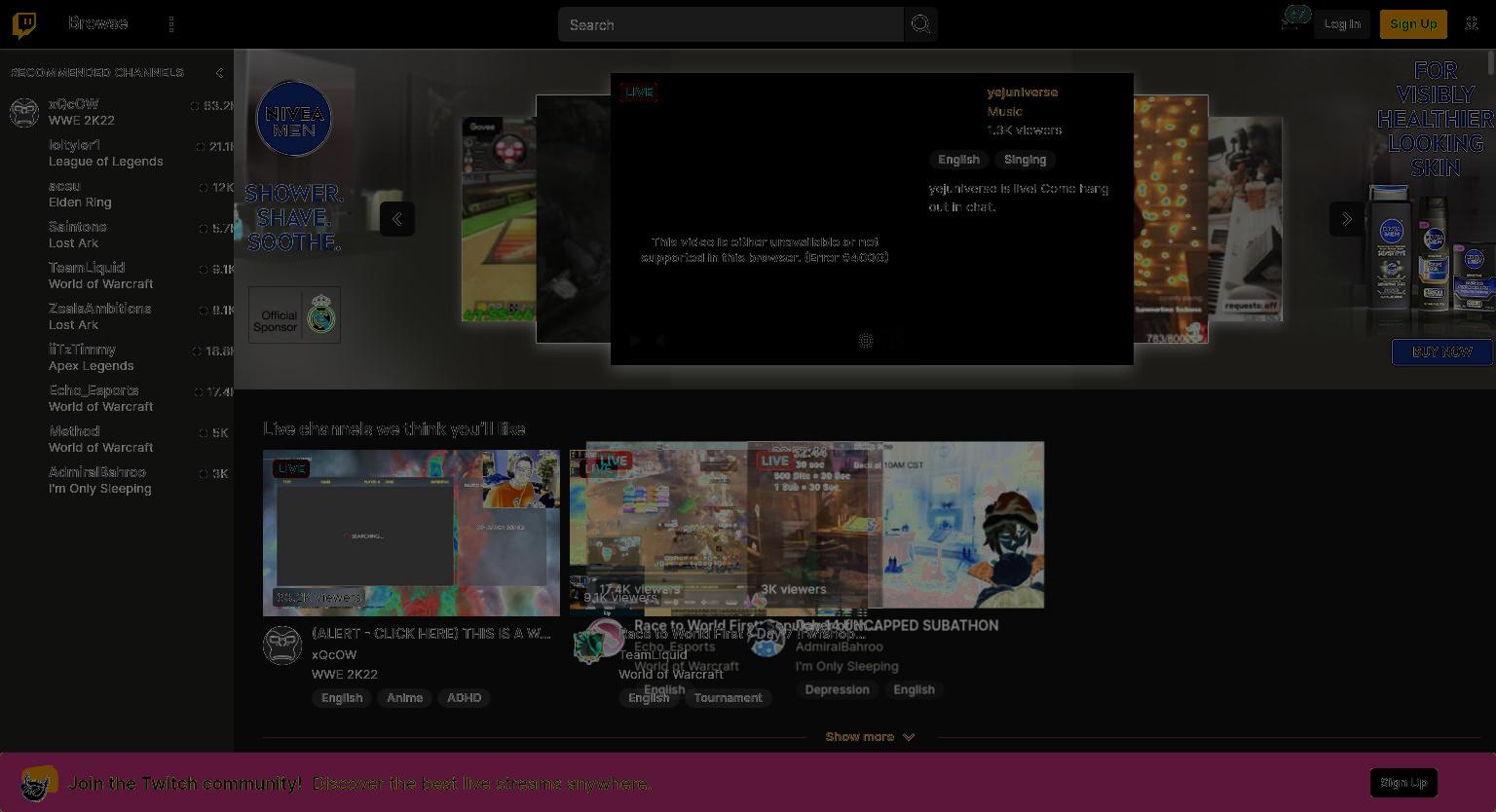Open the ALERT - CLICK HERE stream title
The width and height of the screenshot is (1496, 812).
point(431,634)
